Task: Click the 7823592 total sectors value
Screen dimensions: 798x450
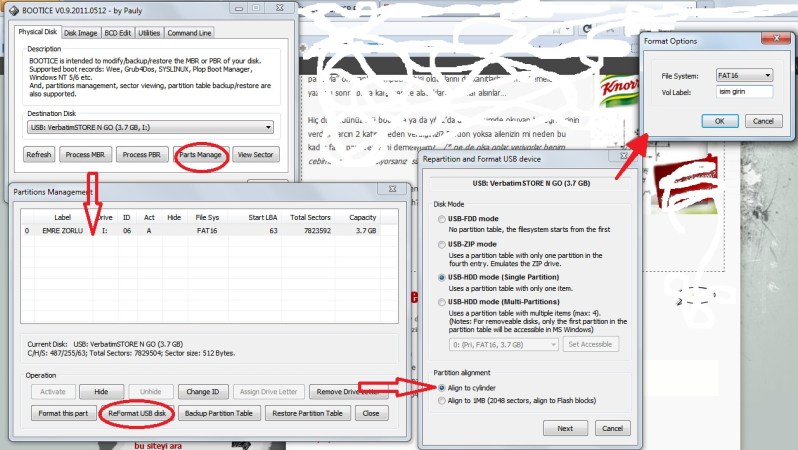Action: [317, 231]
